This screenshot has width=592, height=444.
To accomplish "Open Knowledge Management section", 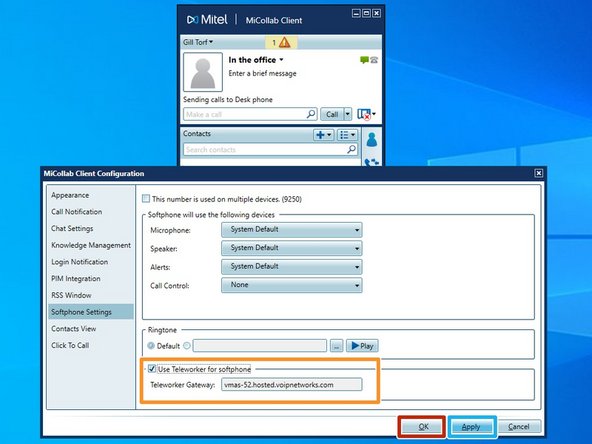I will tap(91, 245).
